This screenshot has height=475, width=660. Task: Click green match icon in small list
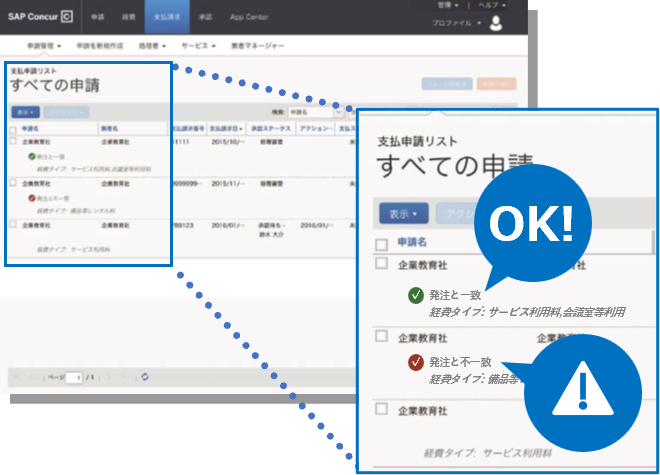(32, 157)
